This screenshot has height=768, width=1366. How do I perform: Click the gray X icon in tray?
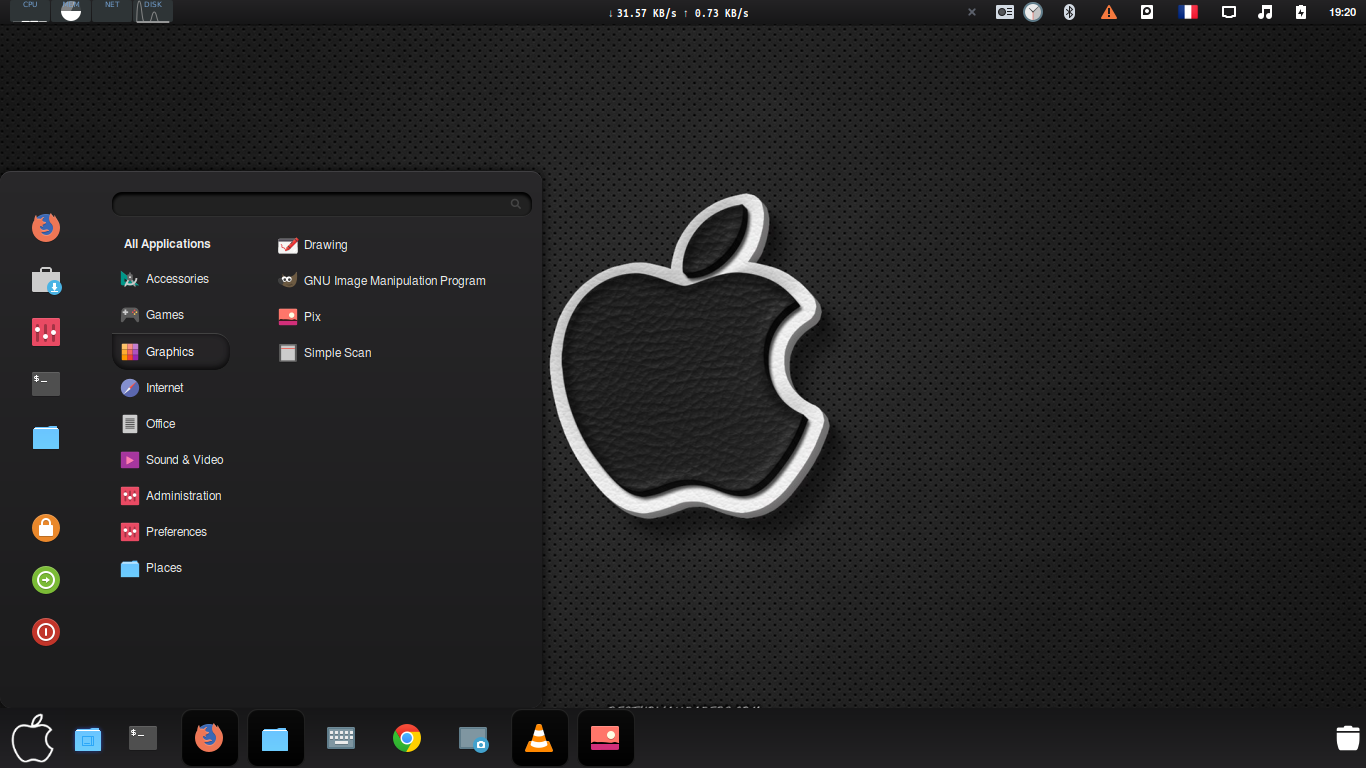[x=972, y=12]
